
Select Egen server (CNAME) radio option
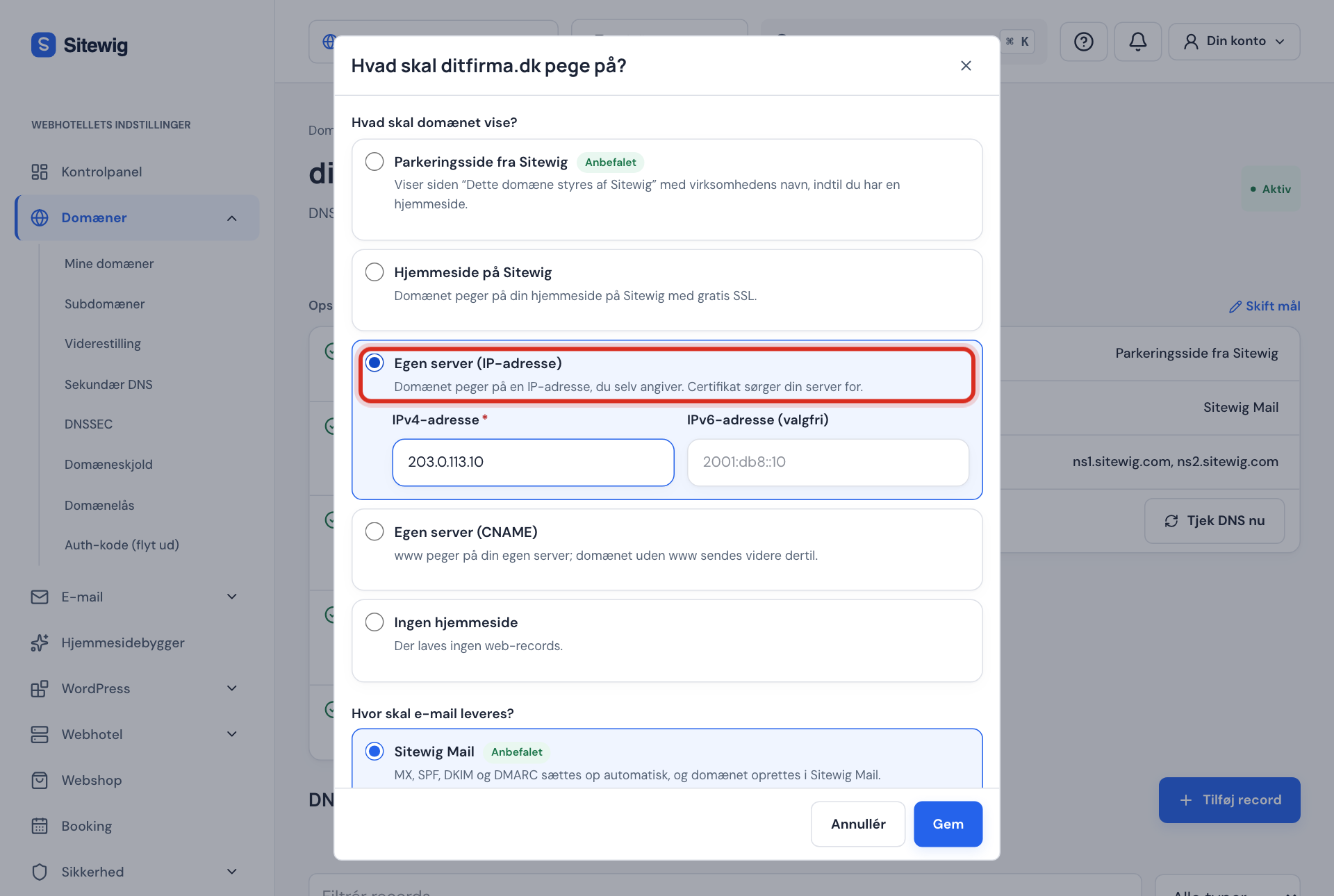pyautogui.click(x=374, y=531)
